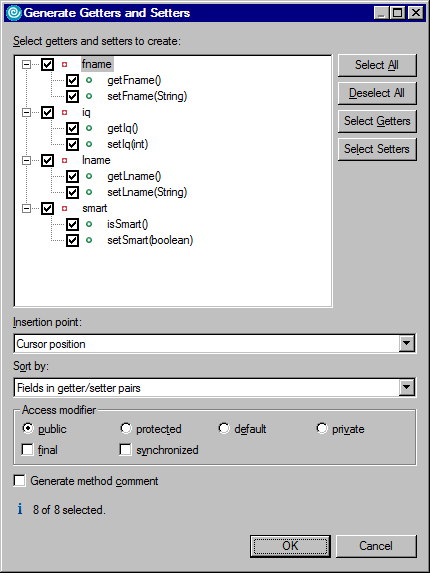Click the red field icon beside fname
Image resolution: width=430 pixels, height=573 pixels.
[65, 65]
